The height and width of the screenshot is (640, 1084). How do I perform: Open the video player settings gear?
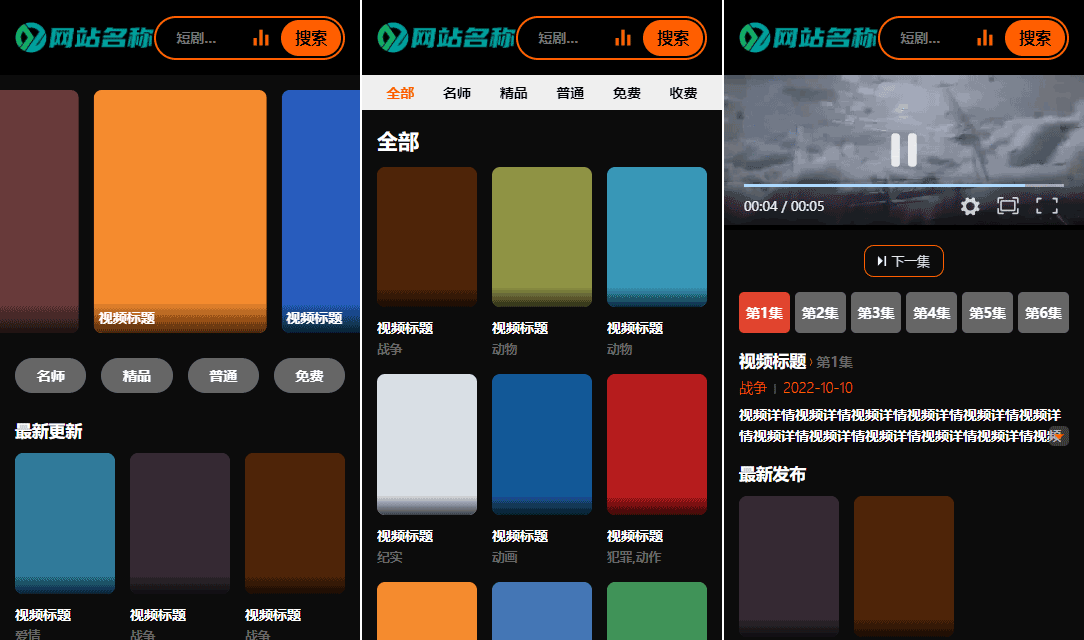click(970, 206)
